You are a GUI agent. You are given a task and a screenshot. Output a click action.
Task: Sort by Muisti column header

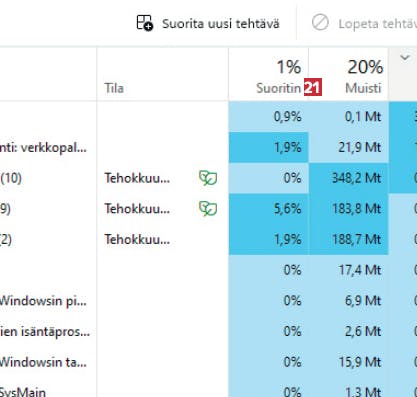349,75
